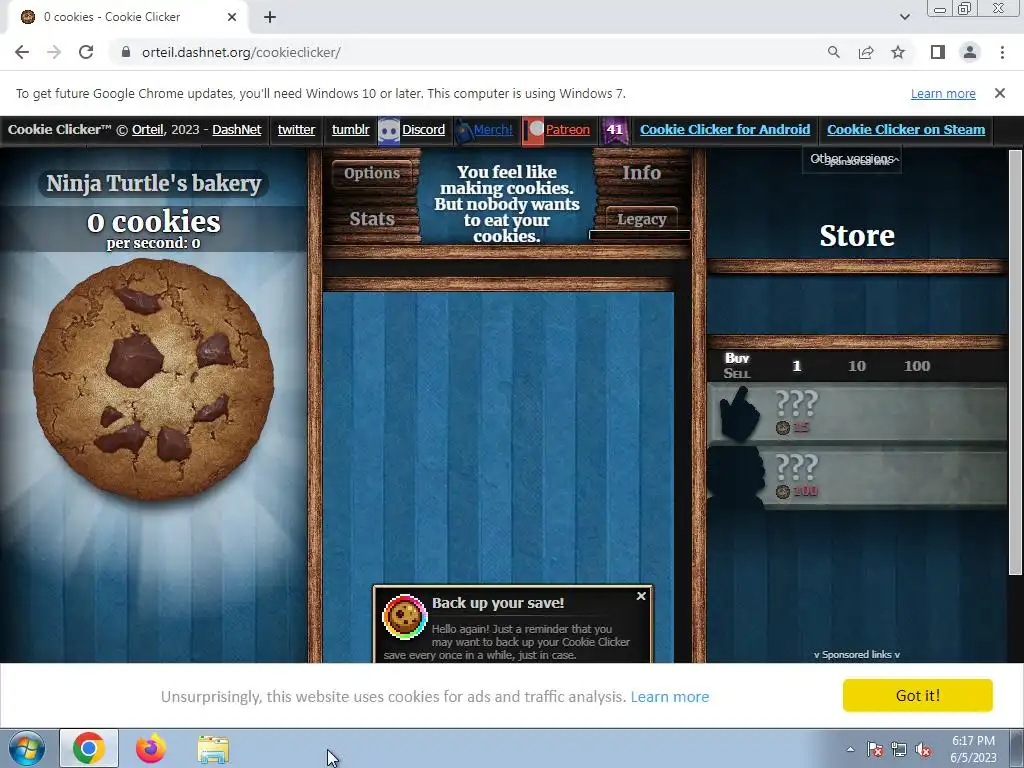Image resolution: width=1024 pixels, height=768 pixels.
Task: Share this page icon
Action: point(866,52)
